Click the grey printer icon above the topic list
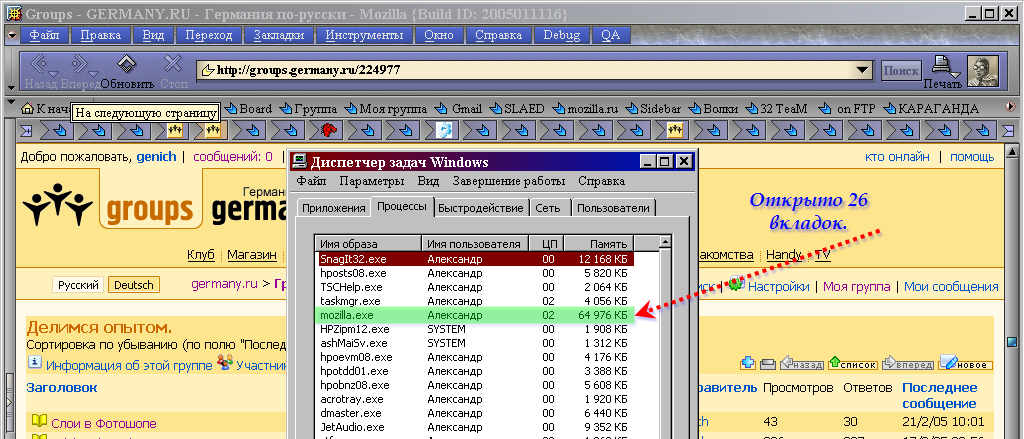The height and width of the screenshot is (439, 1024). click(x=768, y=364)
